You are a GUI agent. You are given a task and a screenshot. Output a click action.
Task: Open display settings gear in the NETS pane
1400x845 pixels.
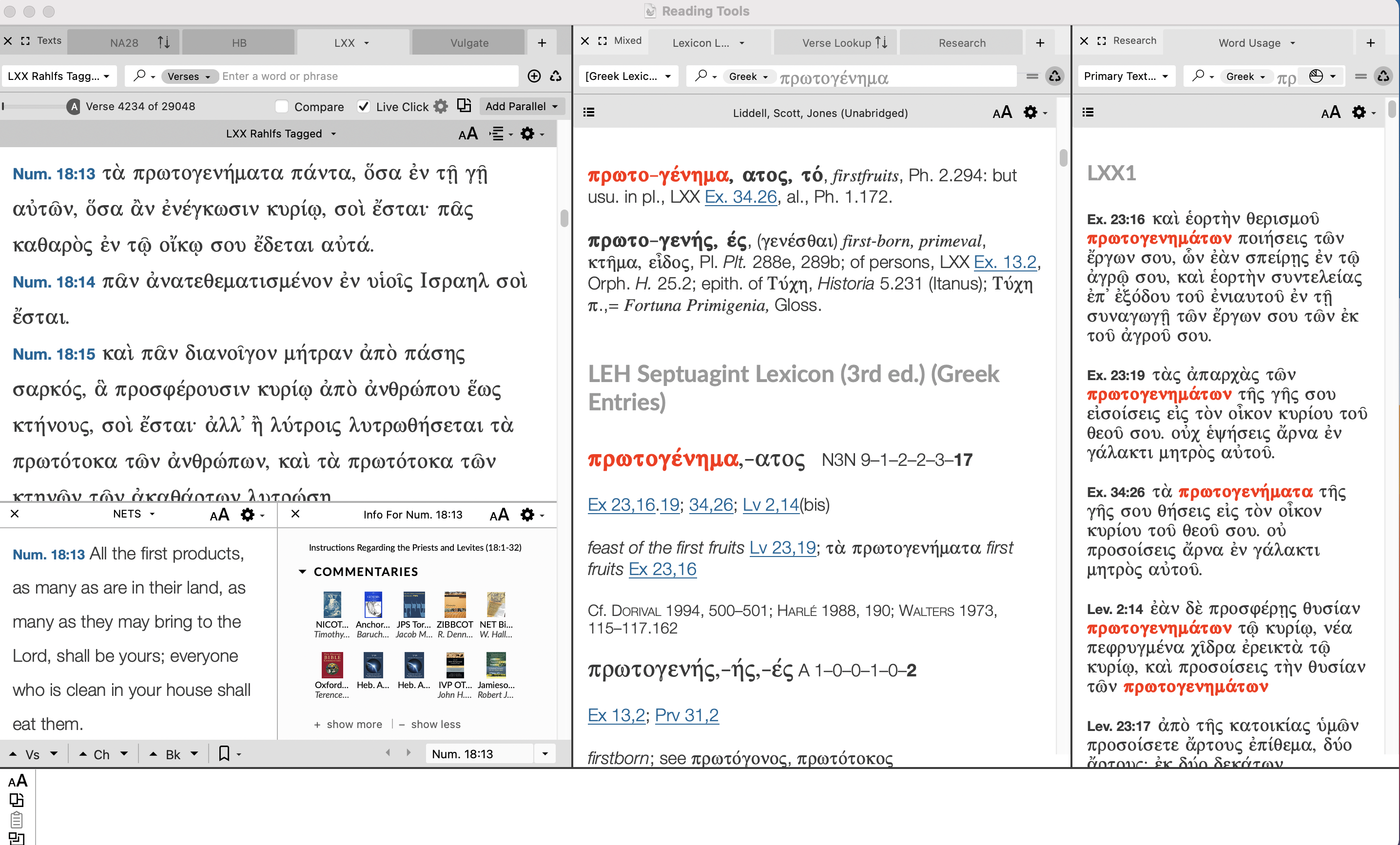point(248,515)
